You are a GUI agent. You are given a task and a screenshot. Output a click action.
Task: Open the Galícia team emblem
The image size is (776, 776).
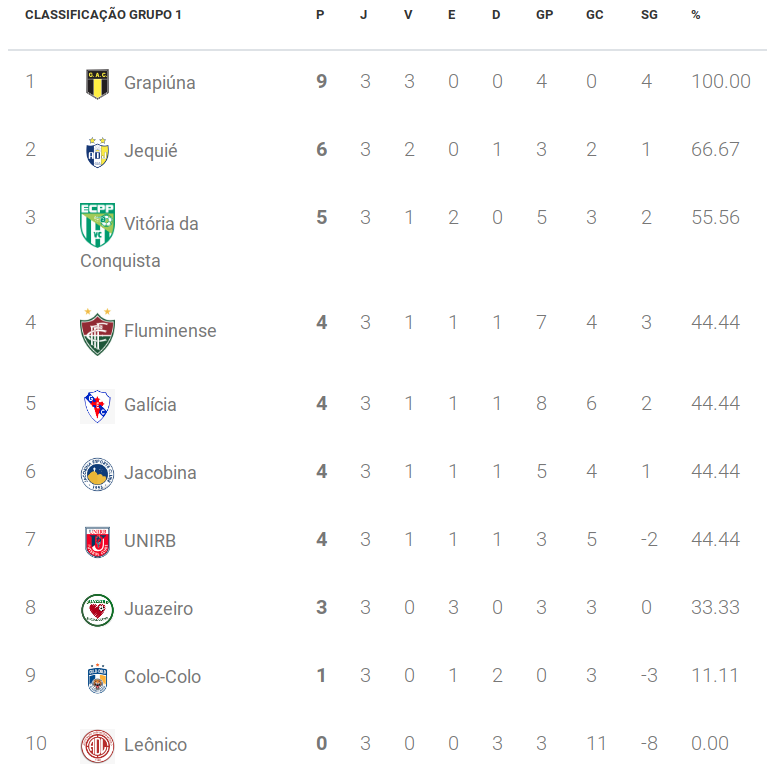tap(97, 406)
